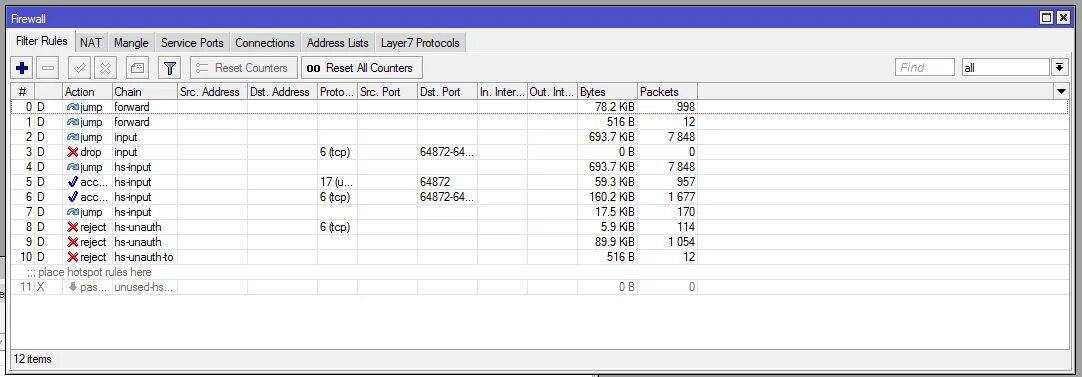This screenshot has width=1082, height=377.
Task: Click the disable rule X icon
Action: (105, 68)
